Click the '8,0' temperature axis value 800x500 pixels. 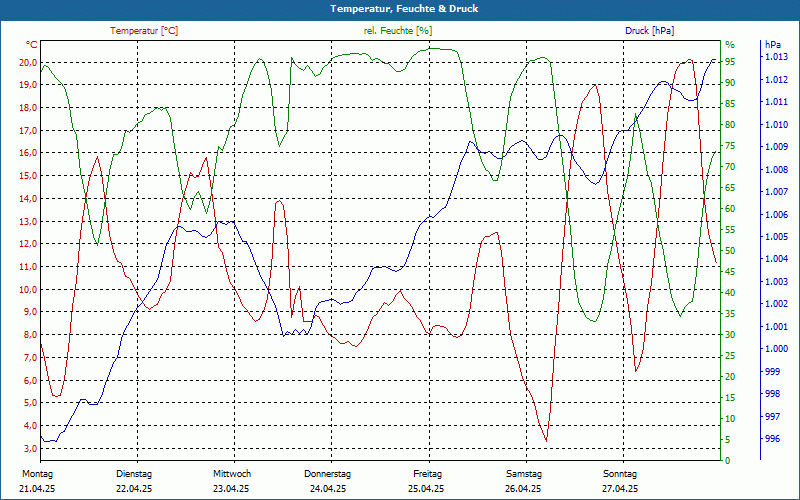coord(30,335)
